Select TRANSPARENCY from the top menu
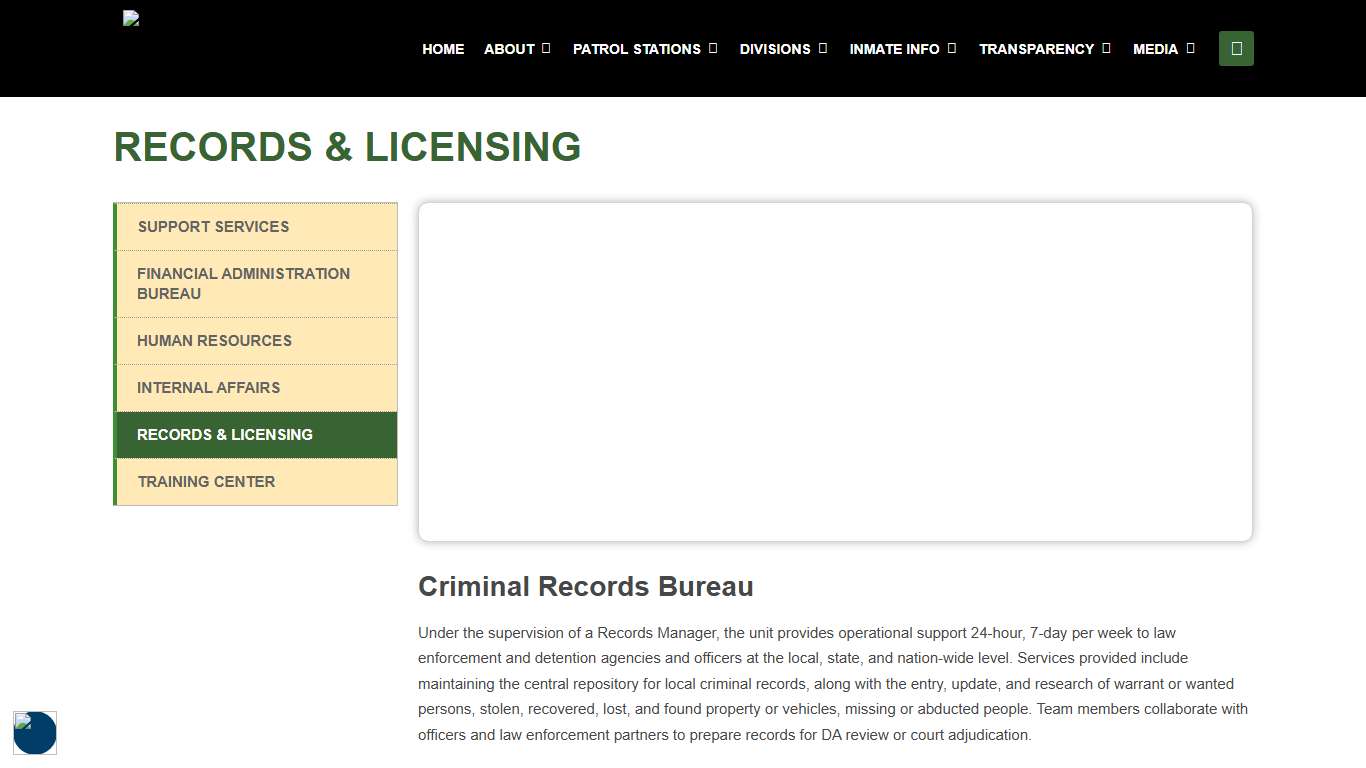Screen dimensions: 1366x768 pyautogui.click(x=1035, y=48)
